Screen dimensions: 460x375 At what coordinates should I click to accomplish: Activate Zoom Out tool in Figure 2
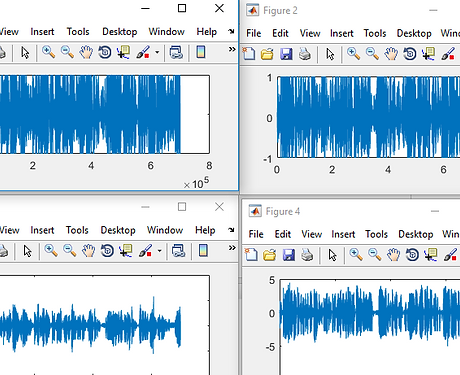(x=372, y=53)
